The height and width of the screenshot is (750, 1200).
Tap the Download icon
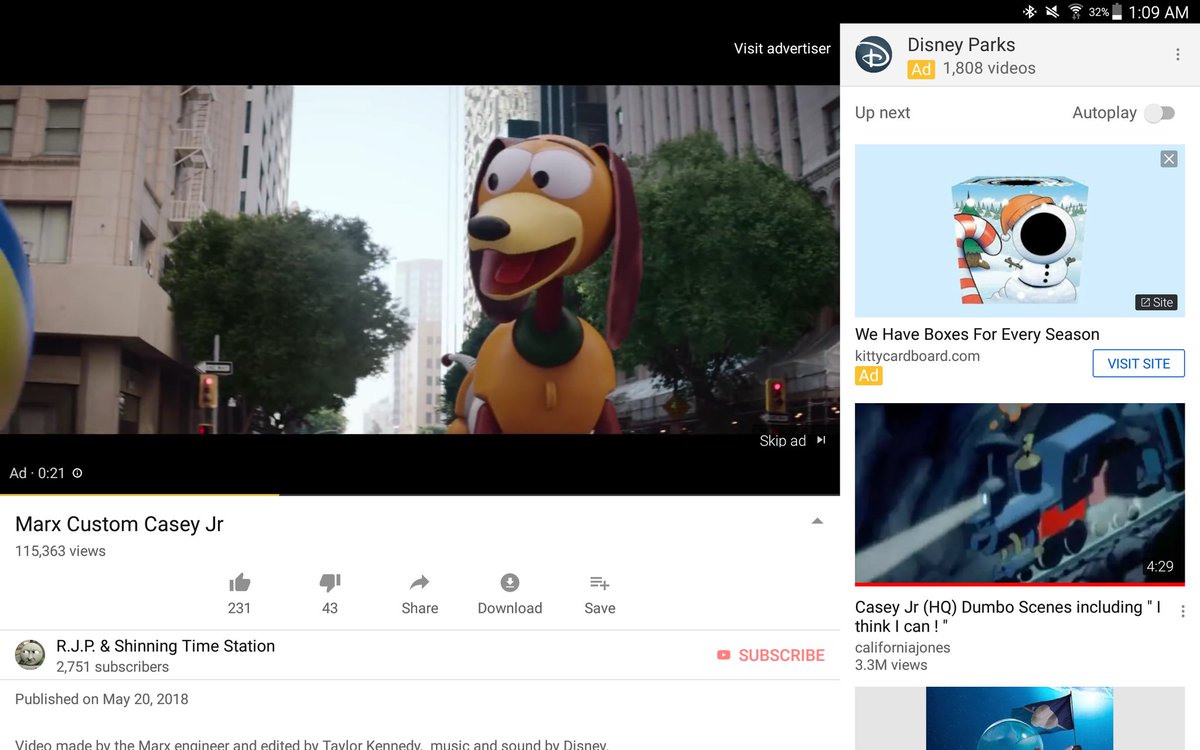click(510, 582)
